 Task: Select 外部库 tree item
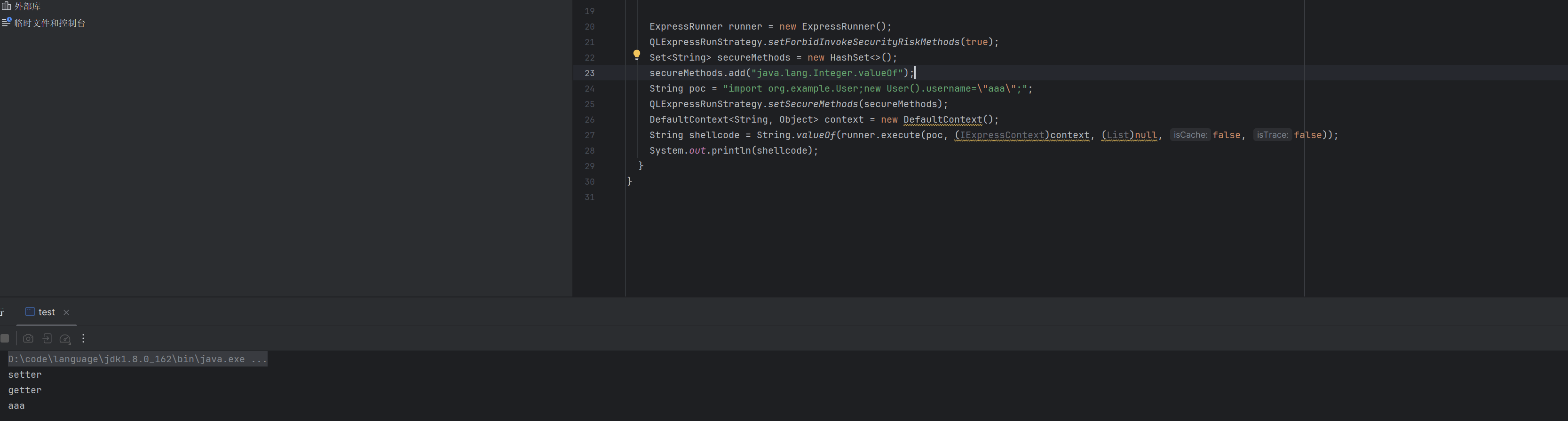click(27, 6)
